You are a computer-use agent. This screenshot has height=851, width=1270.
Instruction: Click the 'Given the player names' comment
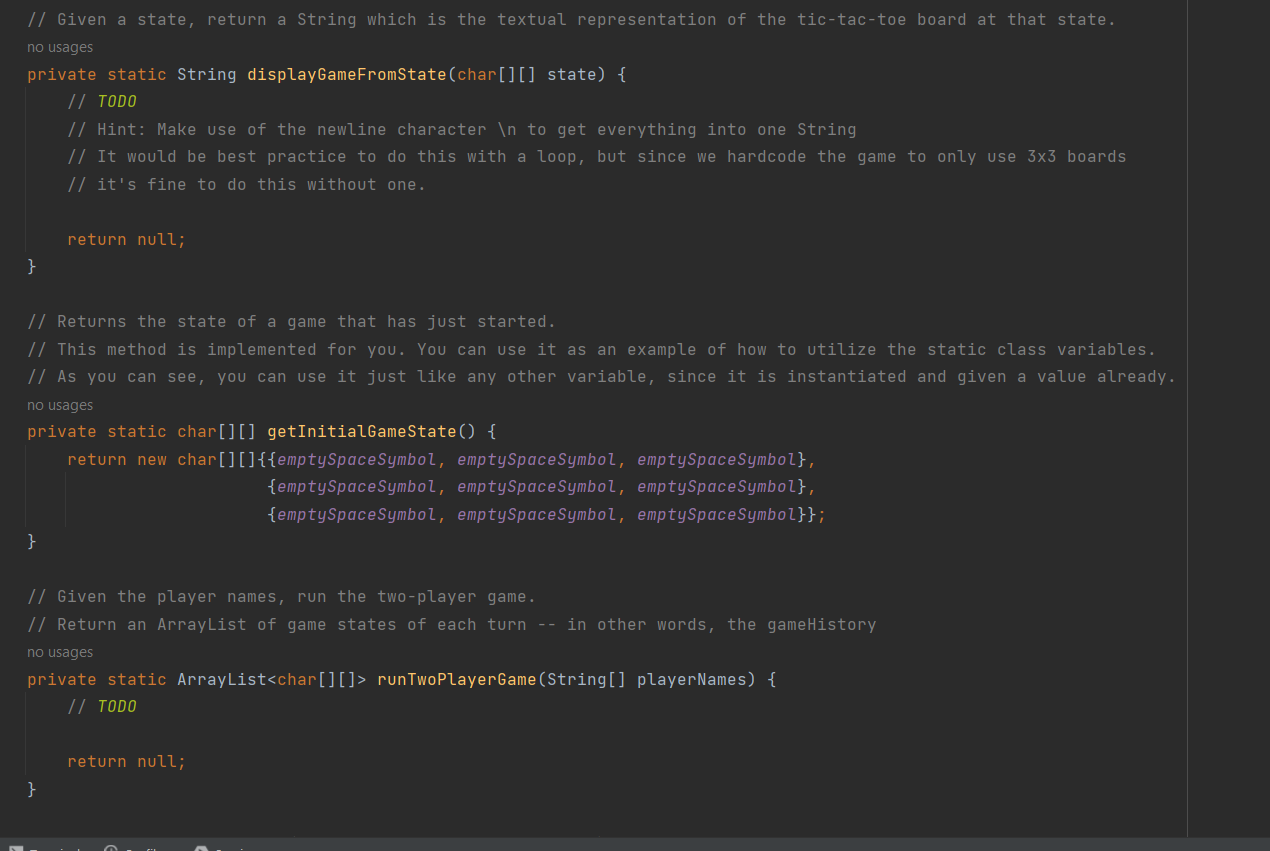281,597
